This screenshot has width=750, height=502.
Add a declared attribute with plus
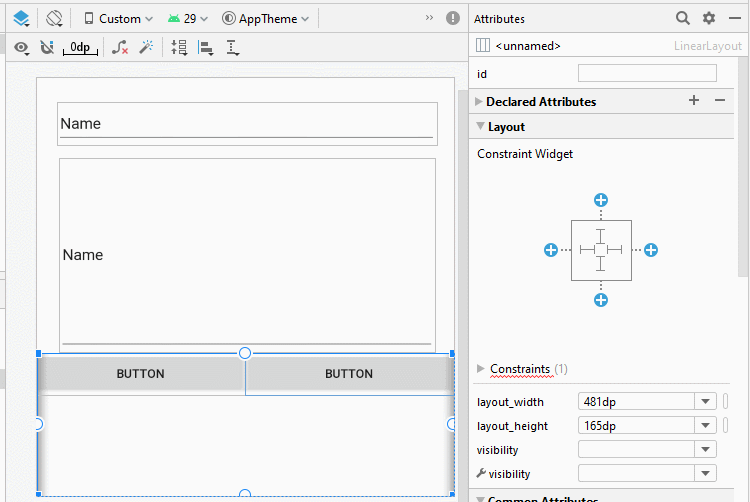tap(694, 100)
